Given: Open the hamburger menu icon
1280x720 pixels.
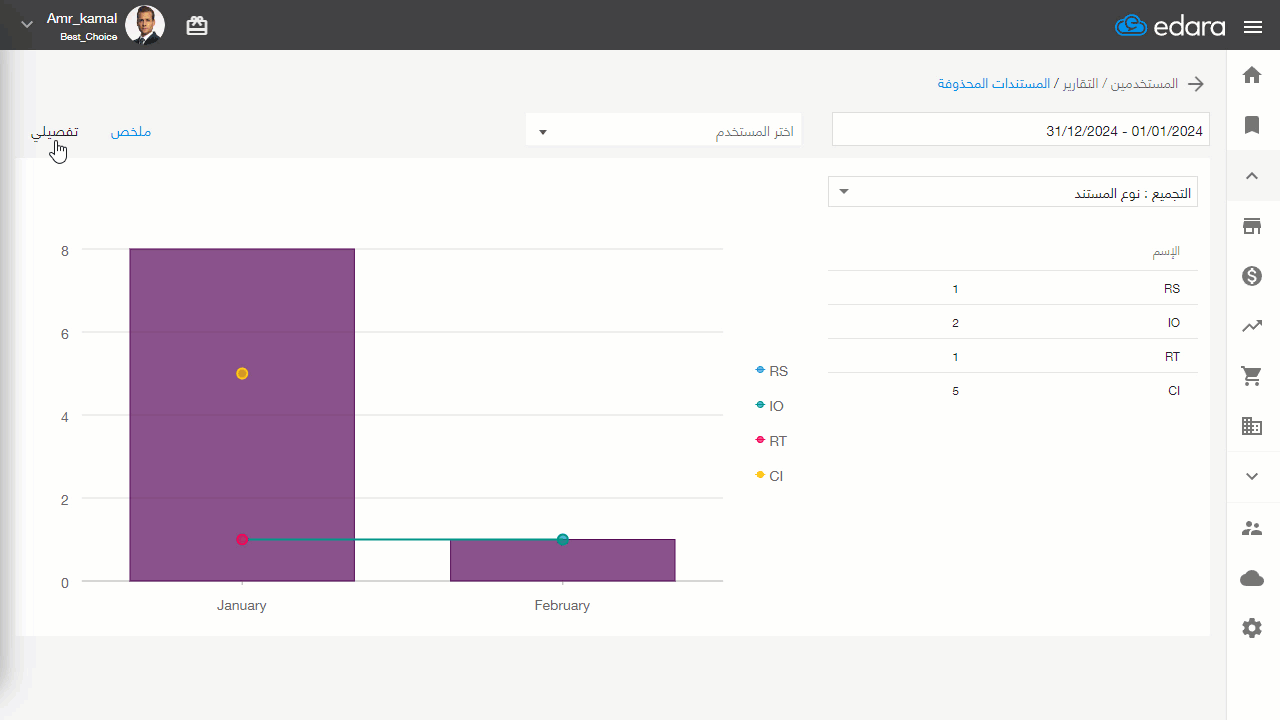Looking at the screenshot, I should coord(1253,27).
